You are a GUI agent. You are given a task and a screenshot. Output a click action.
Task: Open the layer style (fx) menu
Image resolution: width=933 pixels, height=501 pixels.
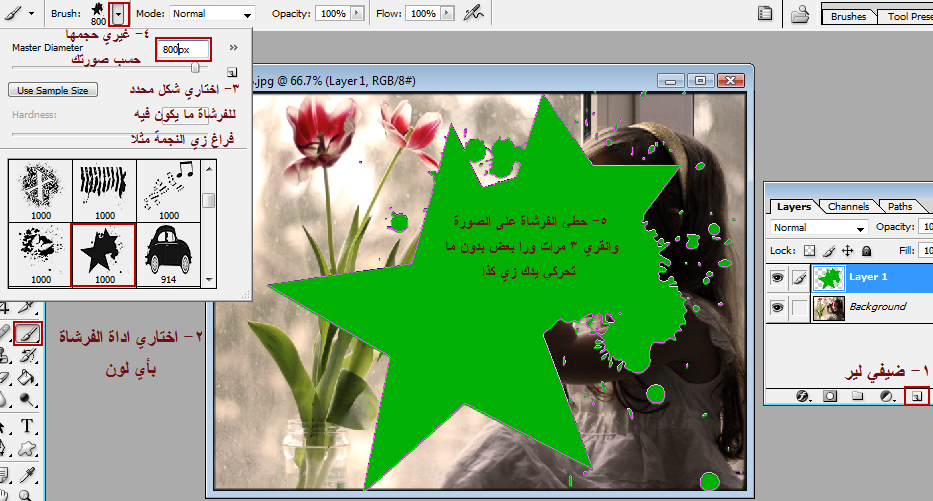click(802, 396)
